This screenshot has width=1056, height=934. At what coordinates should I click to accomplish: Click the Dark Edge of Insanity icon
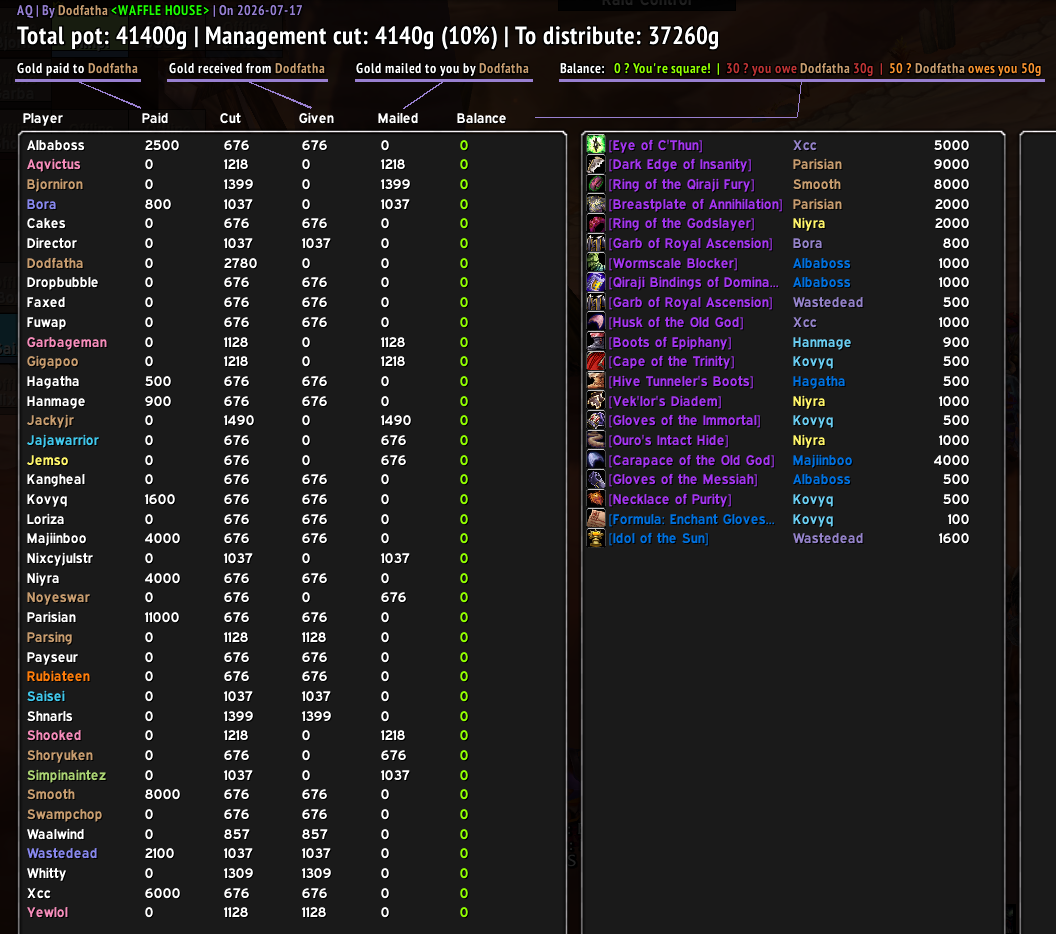[596, 164]
